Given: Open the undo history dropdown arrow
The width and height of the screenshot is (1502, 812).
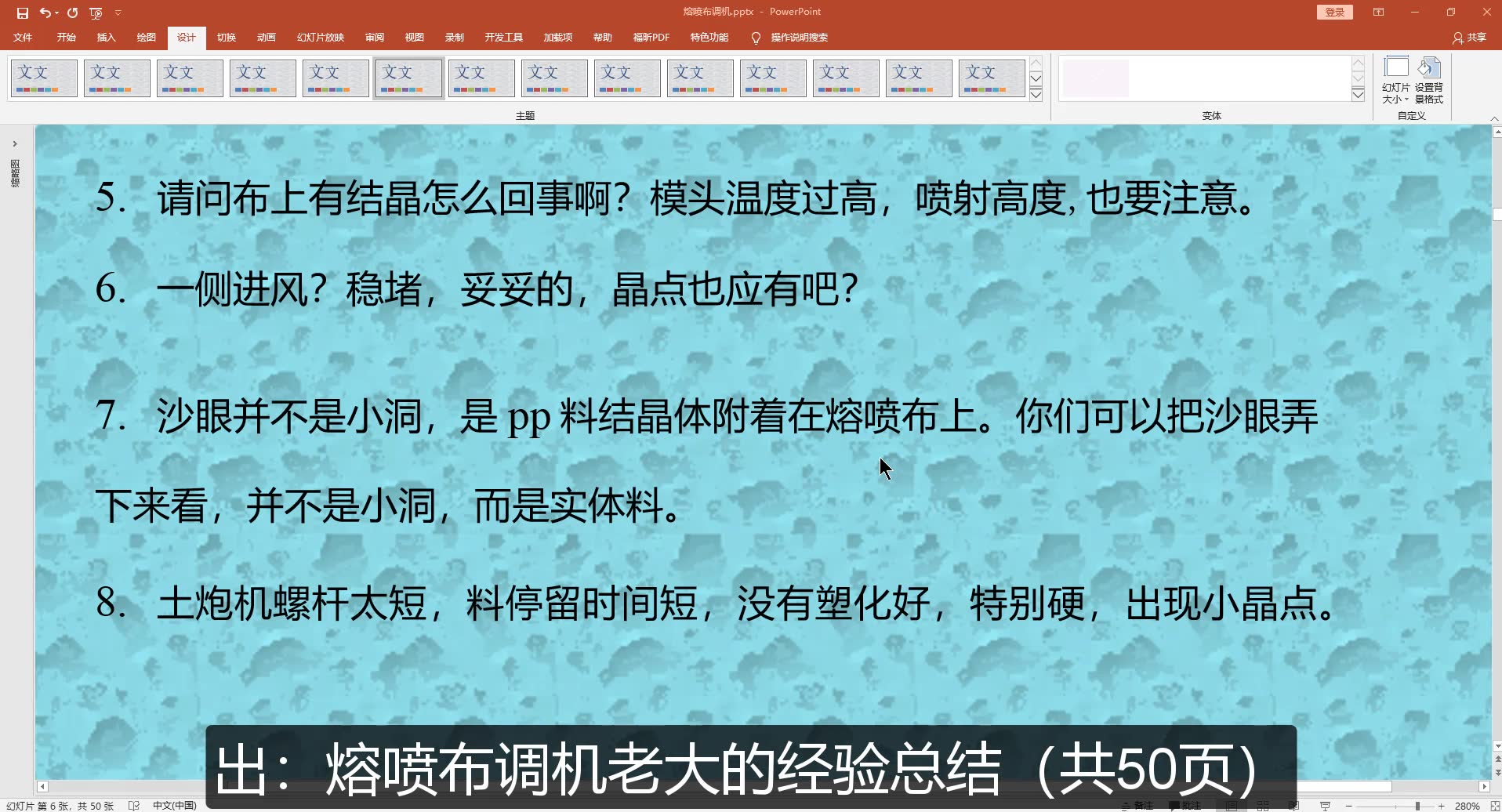Looking at the screenshot, I should click(x=57, y=13).
